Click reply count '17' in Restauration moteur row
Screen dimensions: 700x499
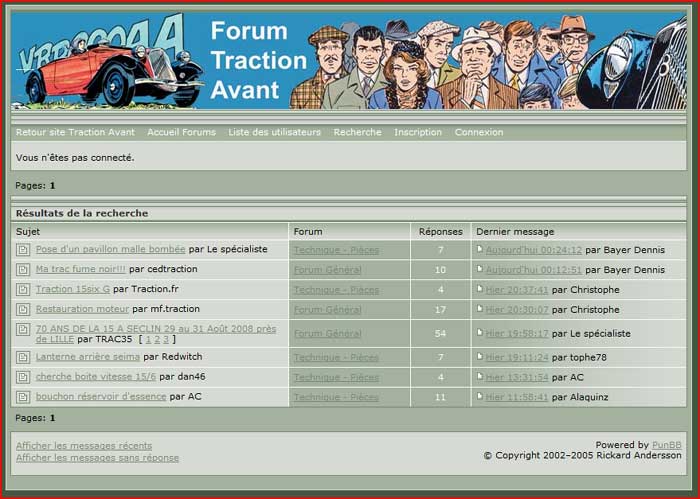pos(440,309)
